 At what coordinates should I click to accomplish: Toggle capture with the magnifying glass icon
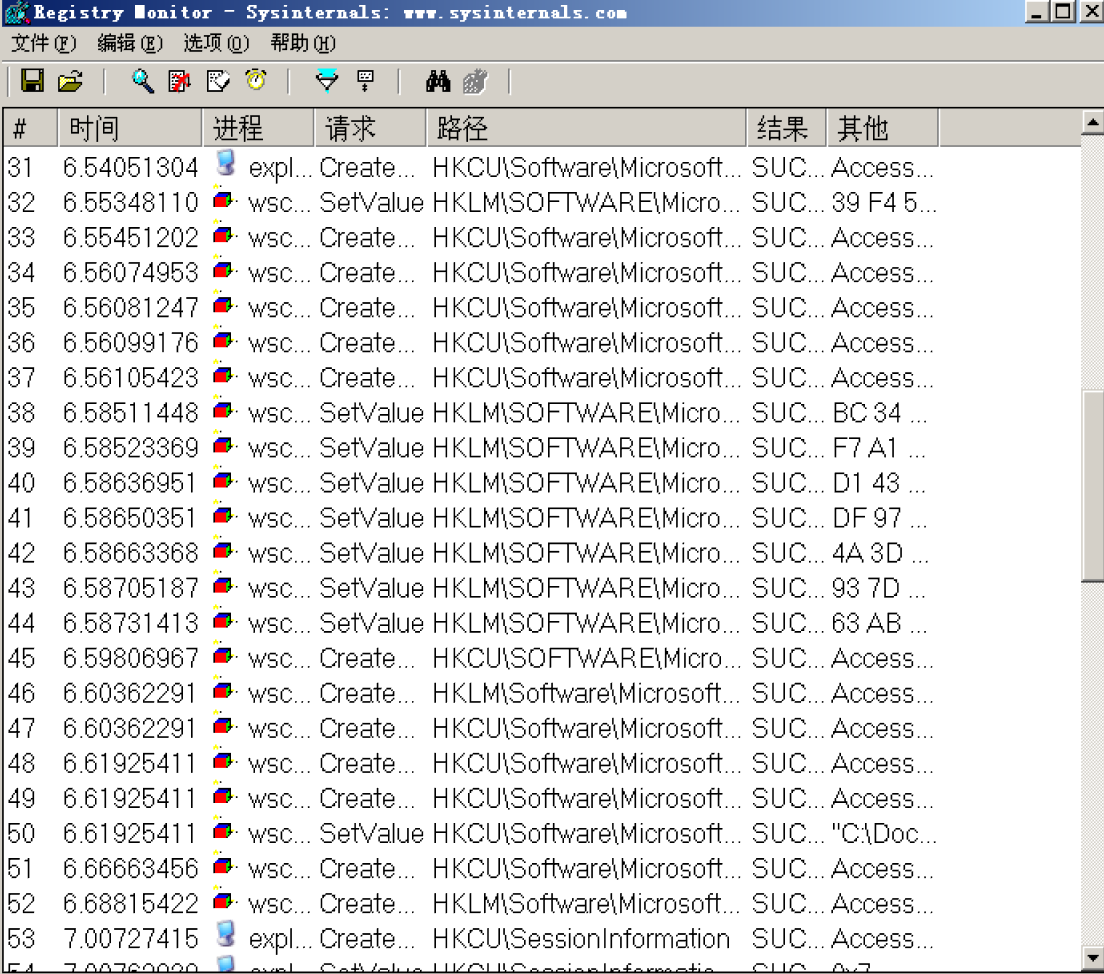143,81
